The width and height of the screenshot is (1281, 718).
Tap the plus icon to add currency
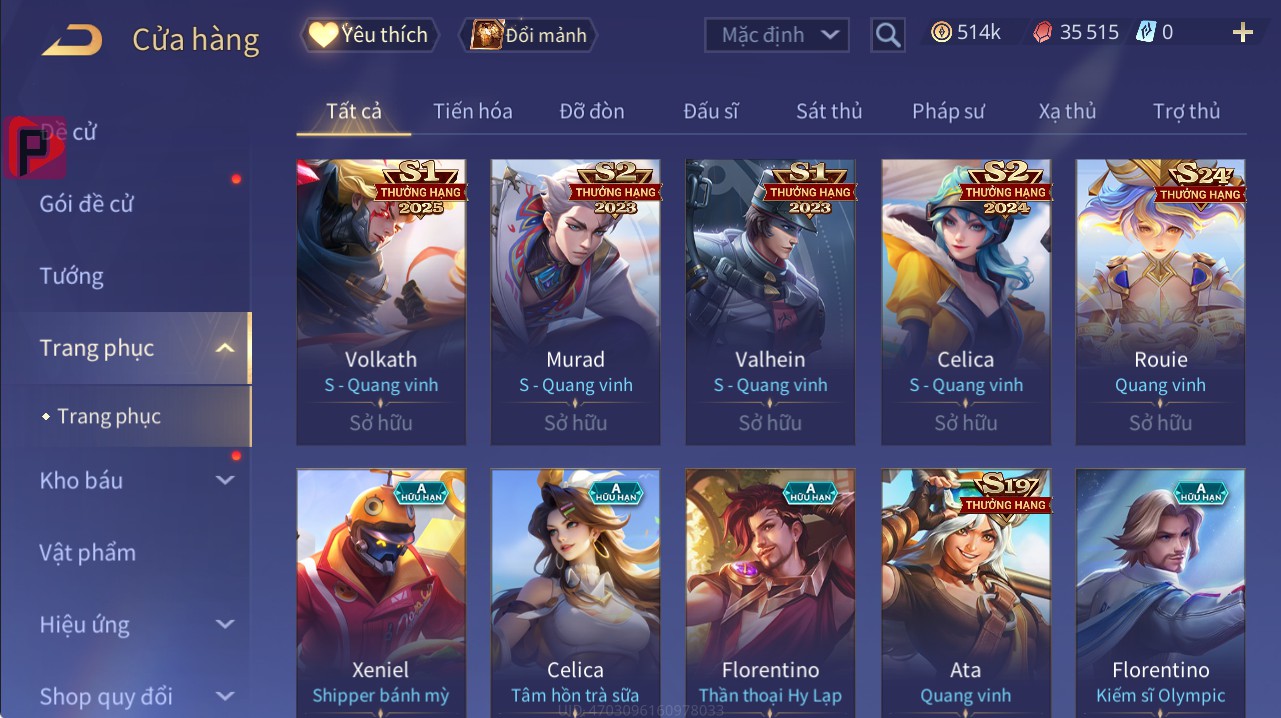pyautogui.click(x=1242, y=33)
